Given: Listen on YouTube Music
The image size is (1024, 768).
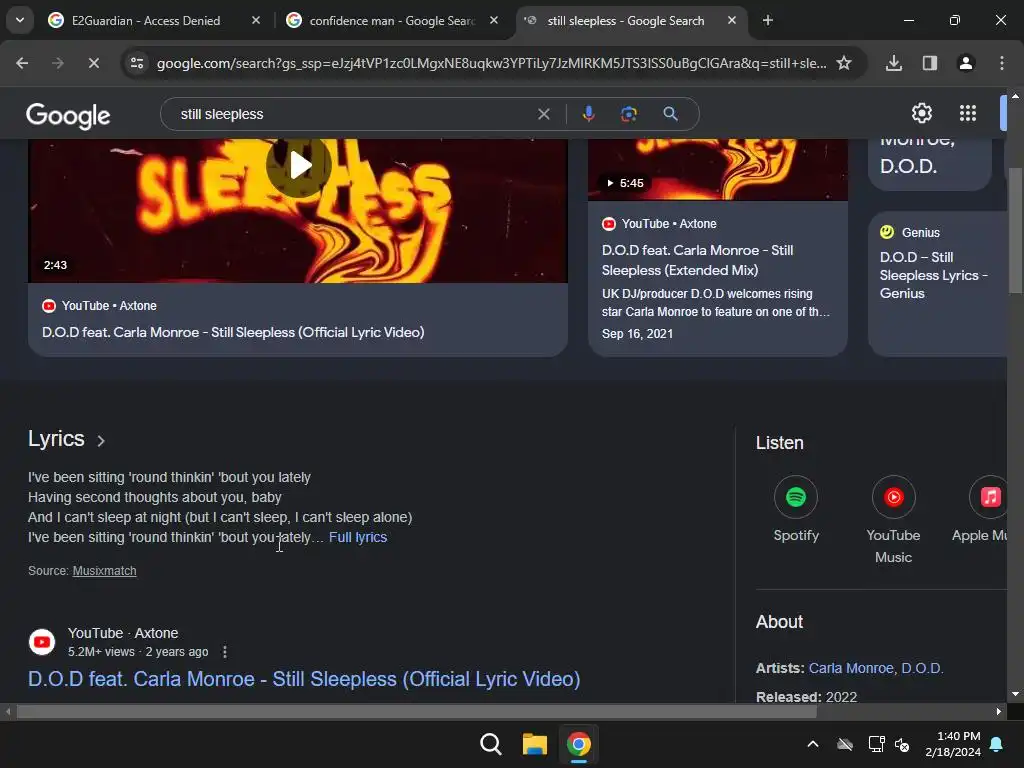Looking at the screenshot, I should 893,520.
